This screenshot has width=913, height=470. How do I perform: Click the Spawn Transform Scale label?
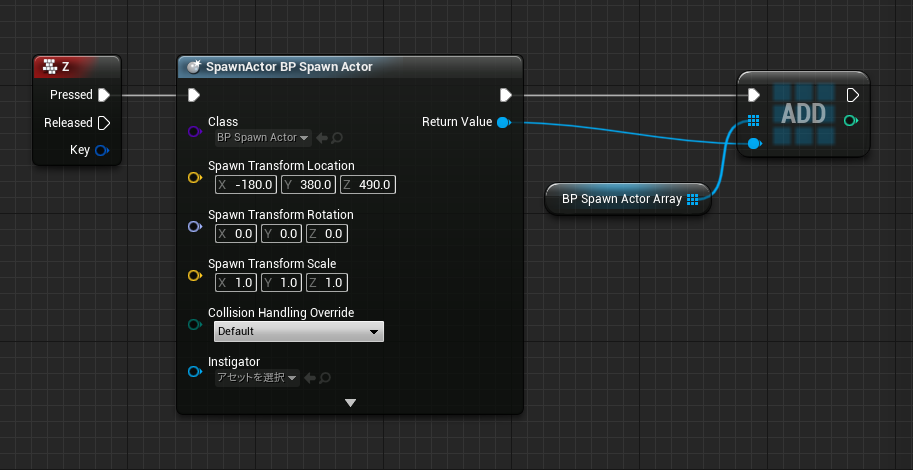pyautogui.click(x=272, y=264)
